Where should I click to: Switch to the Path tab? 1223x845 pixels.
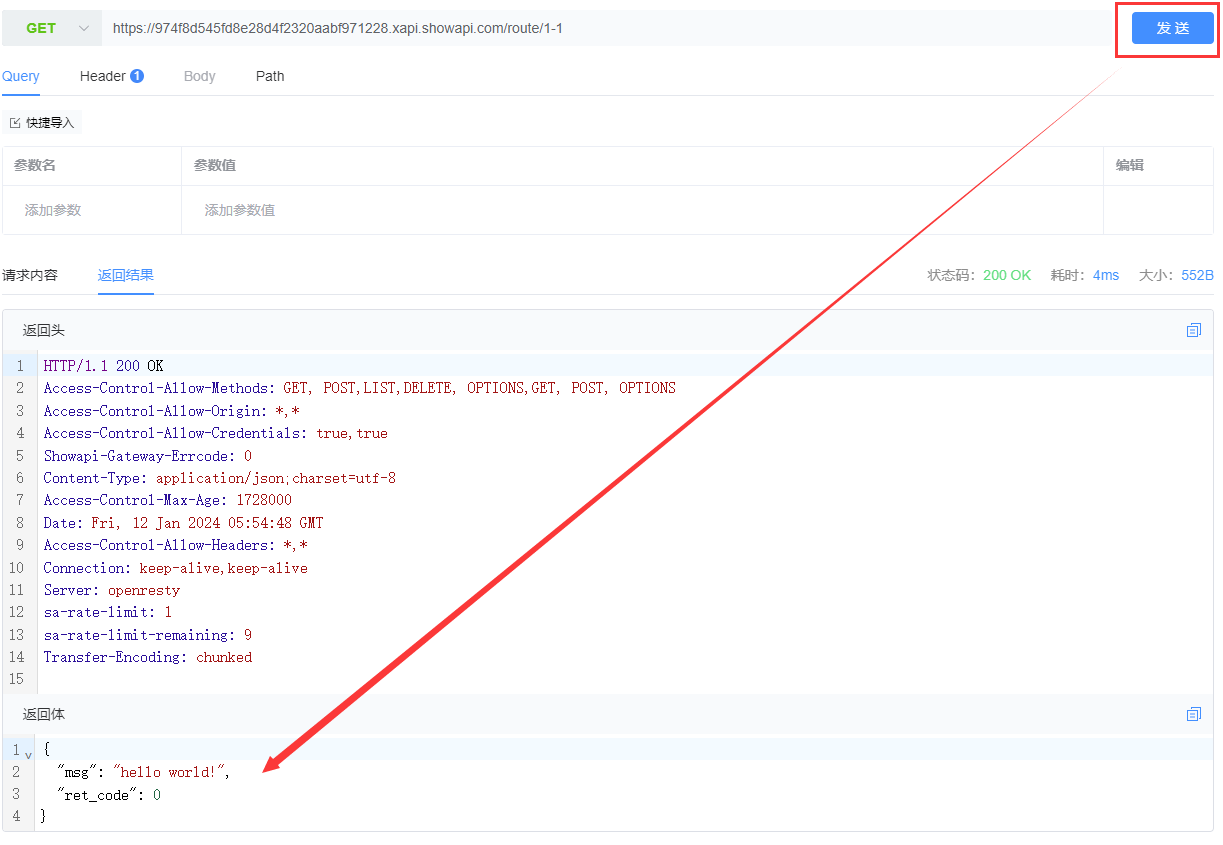coord(270,76)
